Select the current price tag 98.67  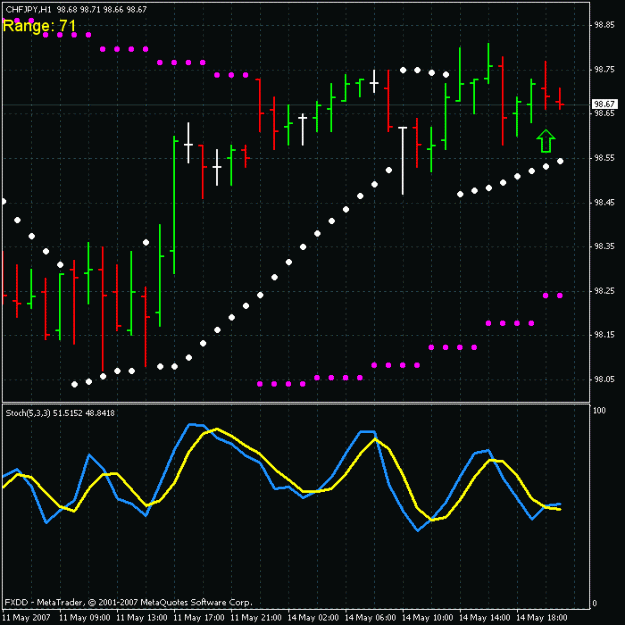[604, 104]
